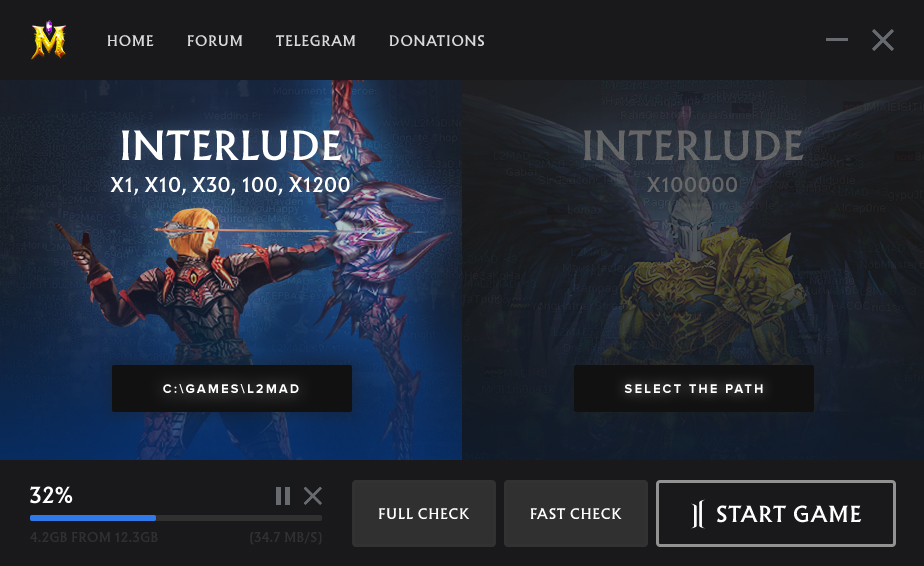Change the C:\GAMES\L2MAD install path
The height and width of the screenshot is (566, 924).
232,389
